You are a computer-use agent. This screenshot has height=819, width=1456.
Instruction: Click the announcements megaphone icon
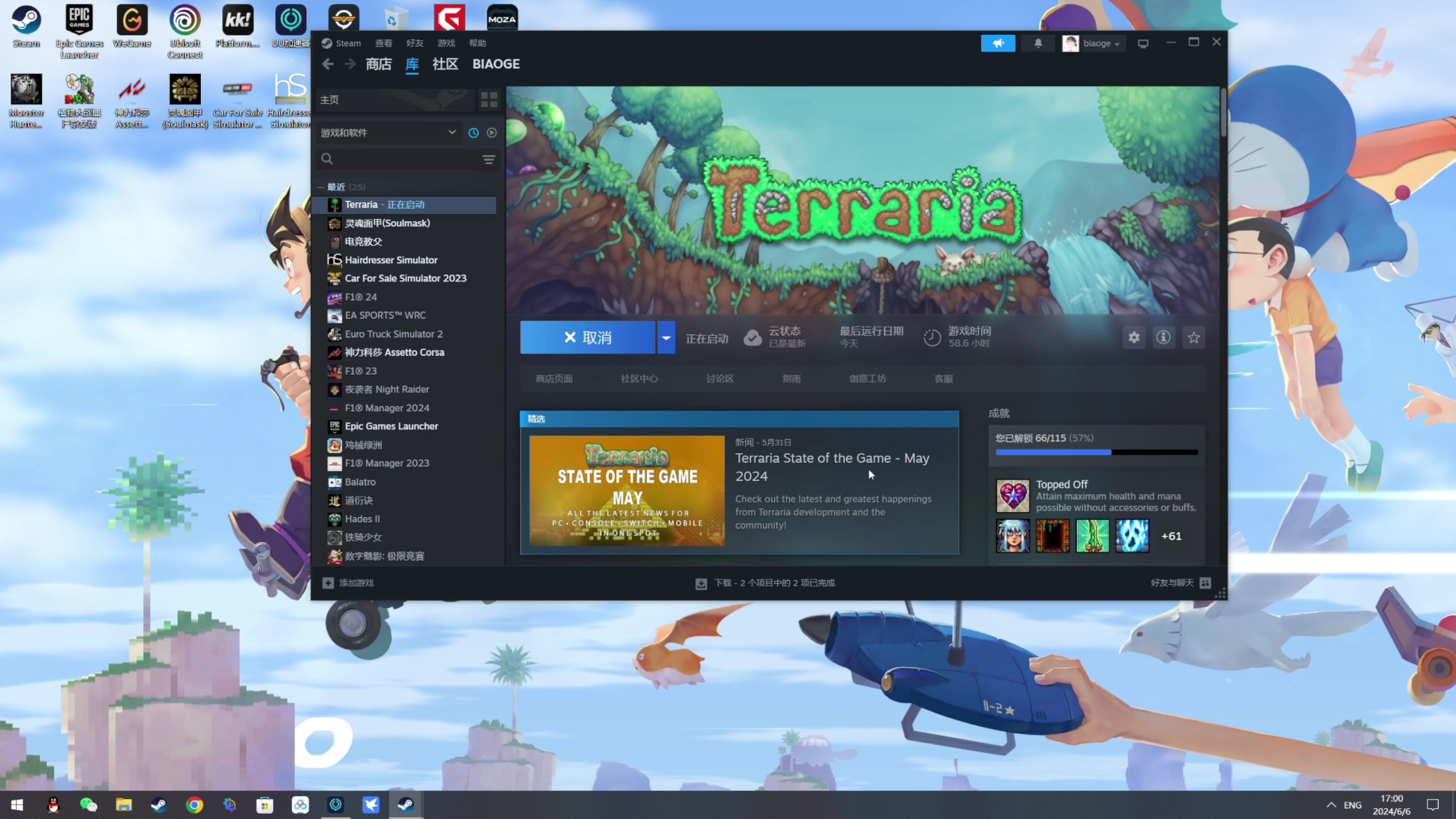pos(998,43)
